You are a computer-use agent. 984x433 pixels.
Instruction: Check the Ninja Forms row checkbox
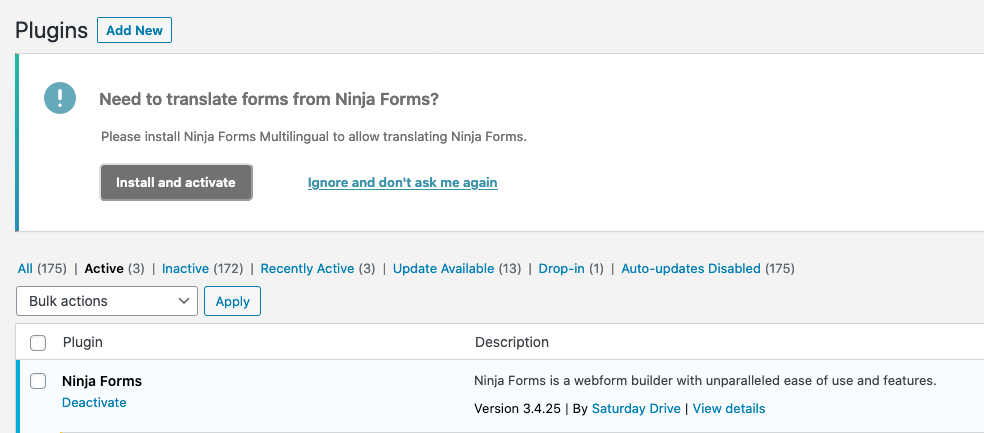click(x=38, y=381)
